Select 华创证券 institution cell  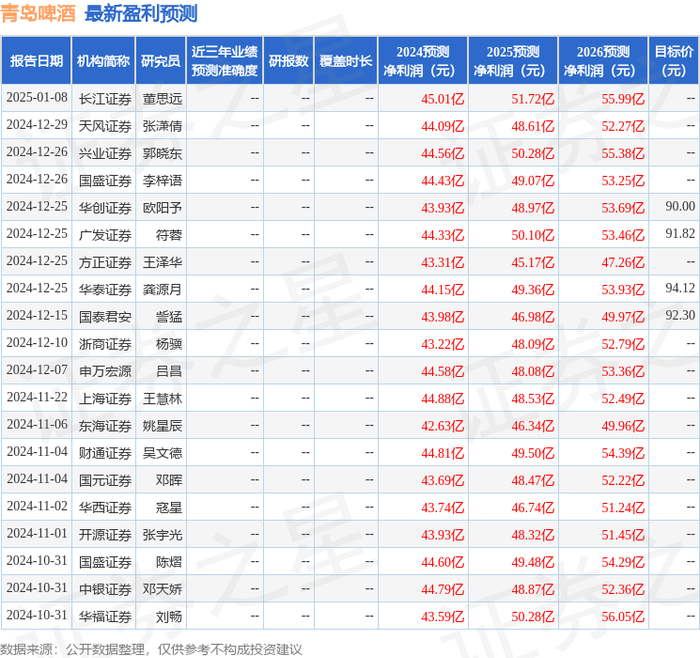coord(105,208)
